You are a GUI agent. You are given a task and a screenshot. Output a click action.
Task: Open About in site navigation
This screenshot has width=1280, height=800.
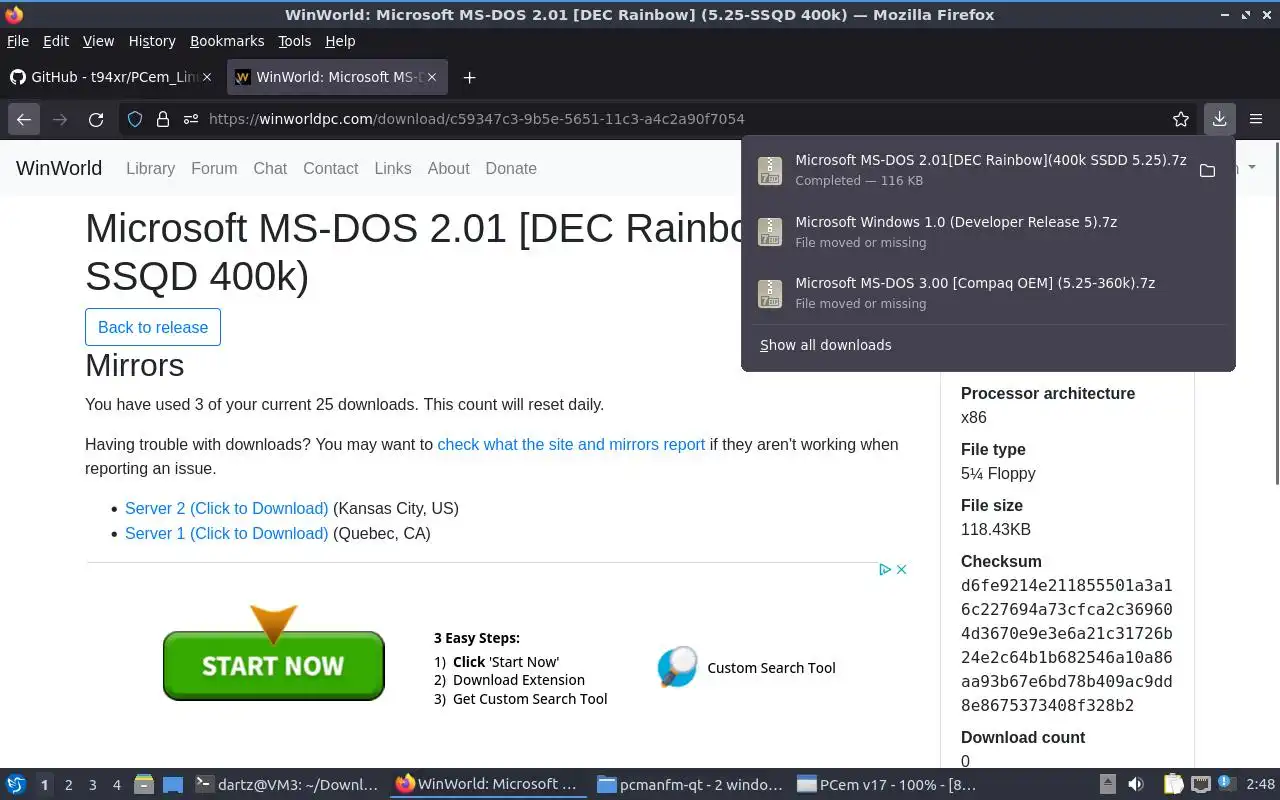click(x=448, y=168)
